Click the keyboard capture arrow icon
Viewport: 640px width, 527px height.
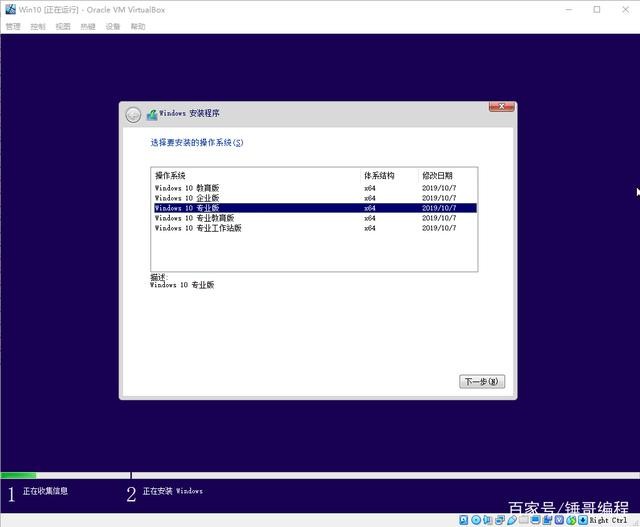click(x=583, y=520)
